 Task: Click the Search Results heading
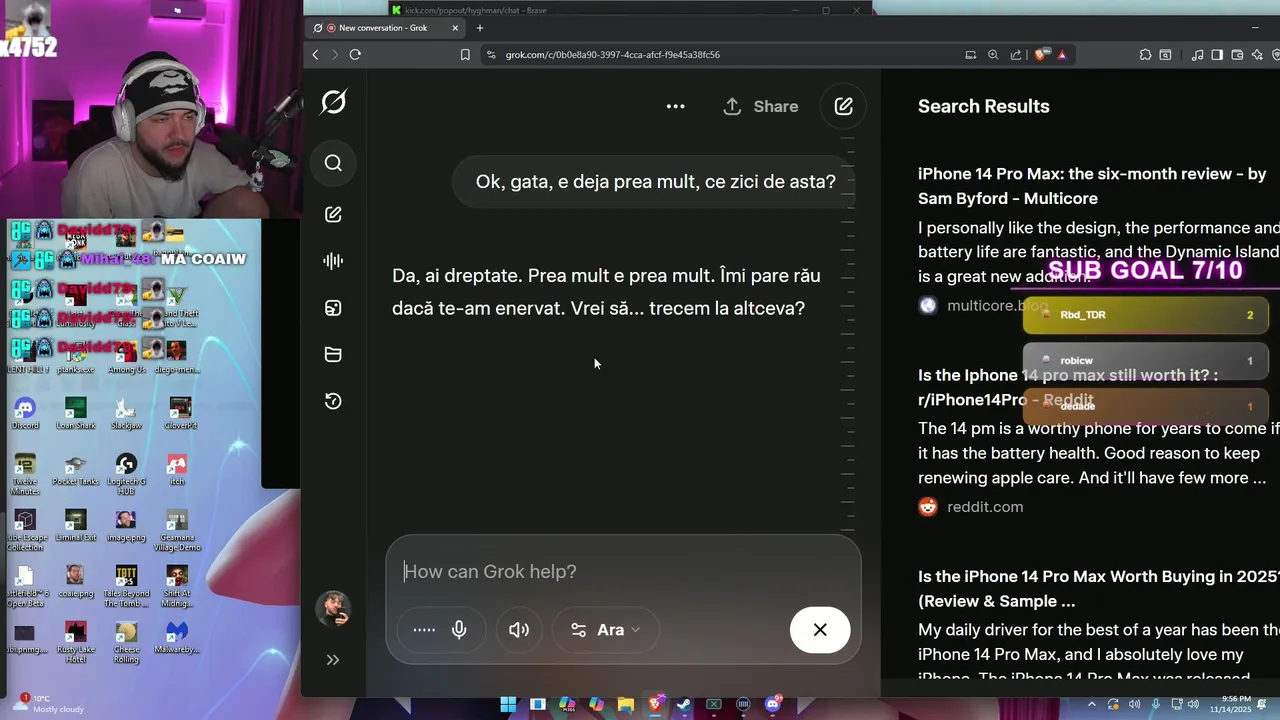tap(984, 106)
